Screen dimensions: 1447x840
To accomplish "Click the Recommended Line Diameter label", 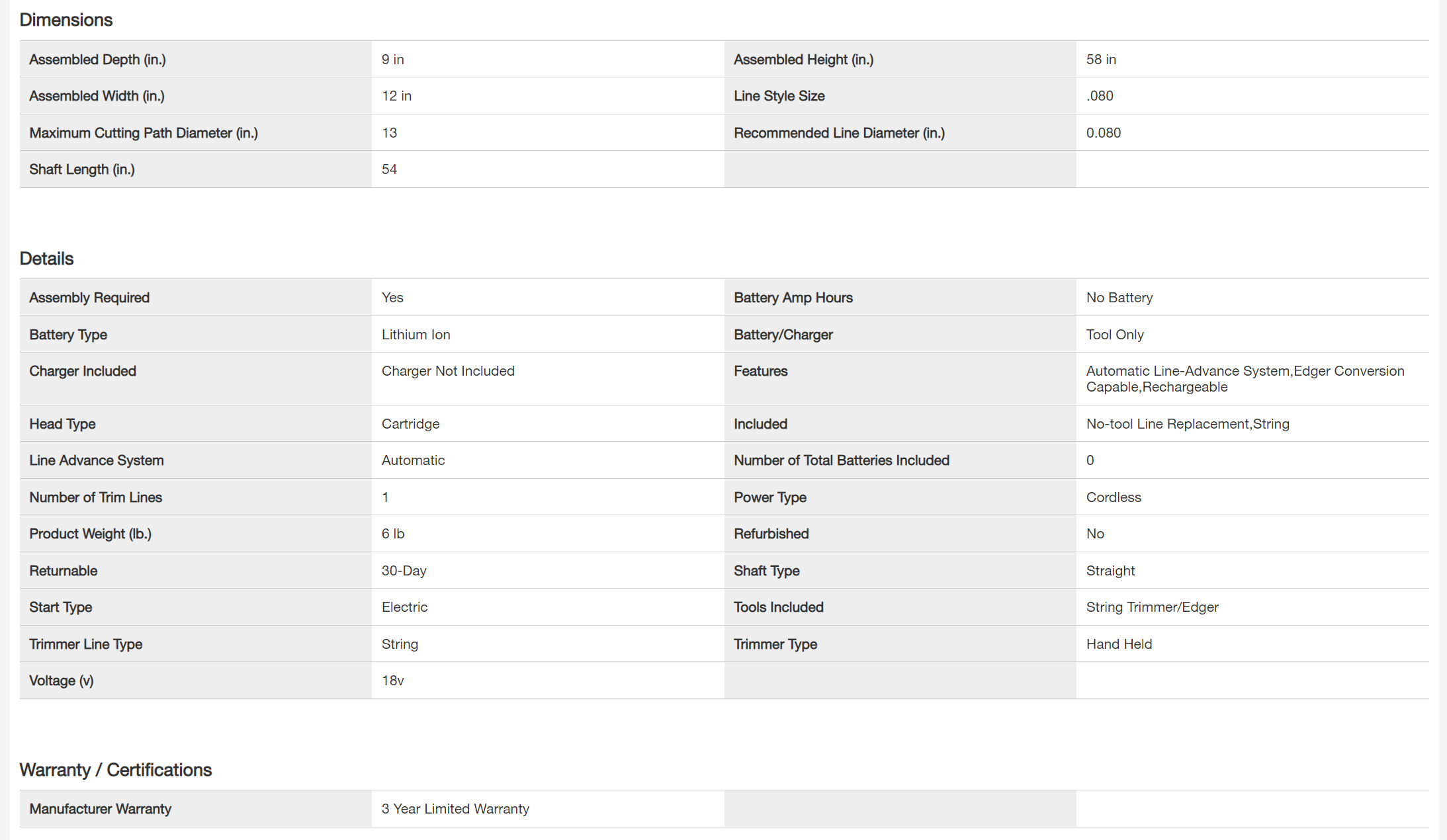I will (839, 133).
